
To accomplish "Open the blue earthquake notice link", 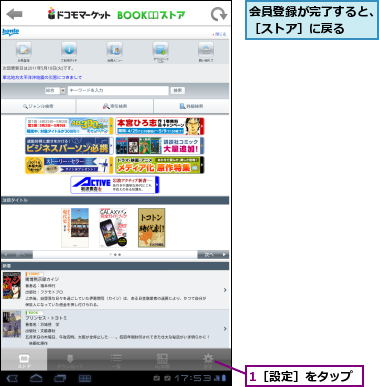I will (x=42, y=77).
